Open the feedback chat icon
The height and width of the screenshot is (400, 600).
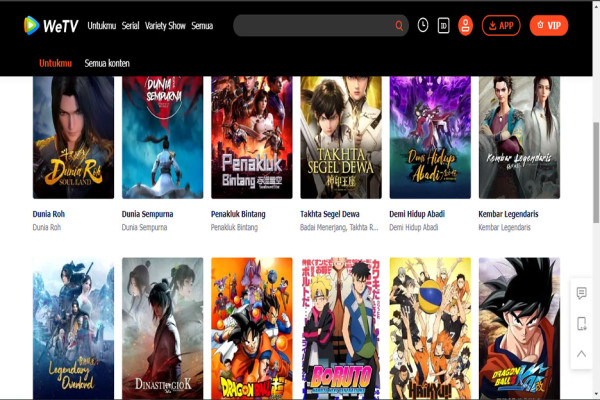pos(582,293)
